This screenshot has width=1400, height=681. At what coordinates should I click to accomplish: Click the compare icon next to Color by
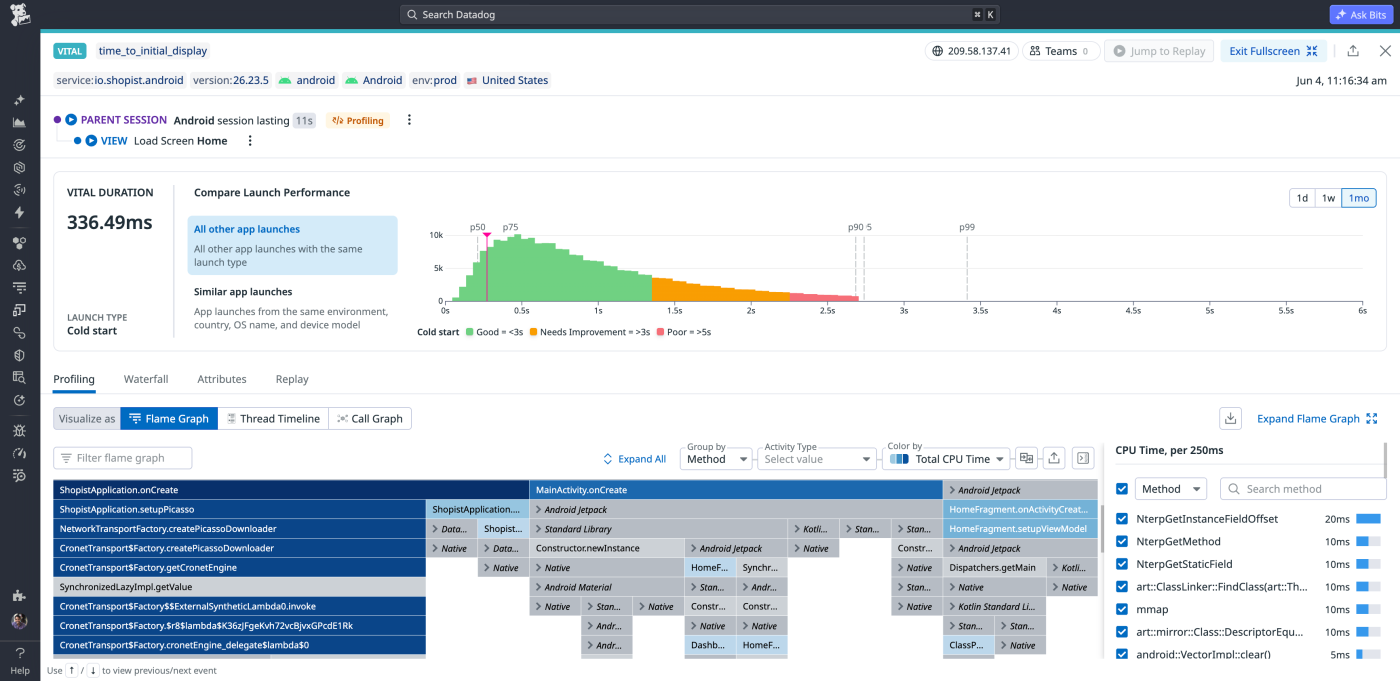click(1025, 458)
